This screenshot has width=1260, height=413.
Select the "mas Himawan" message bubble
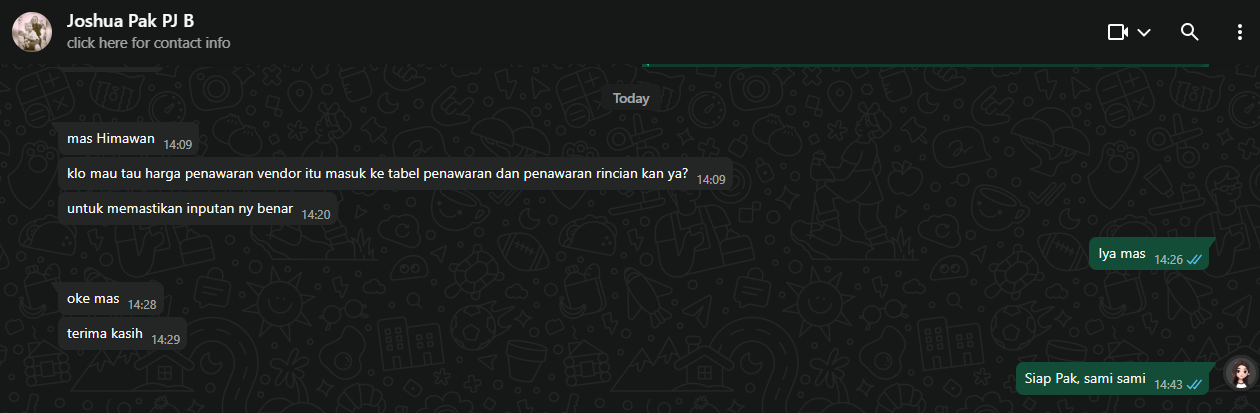click(x=129, y=141)
